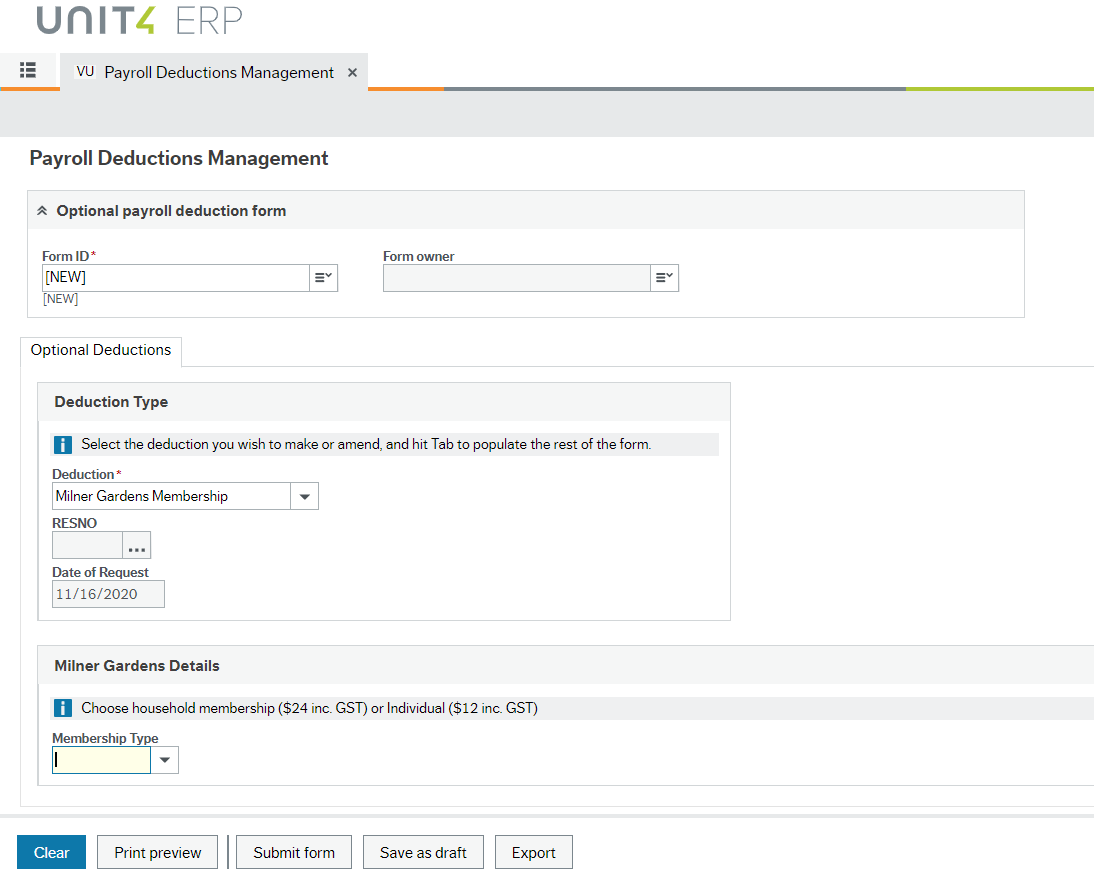Close the Payroll Deductions Management tab
1094x872 pixels.
[352, 72]
